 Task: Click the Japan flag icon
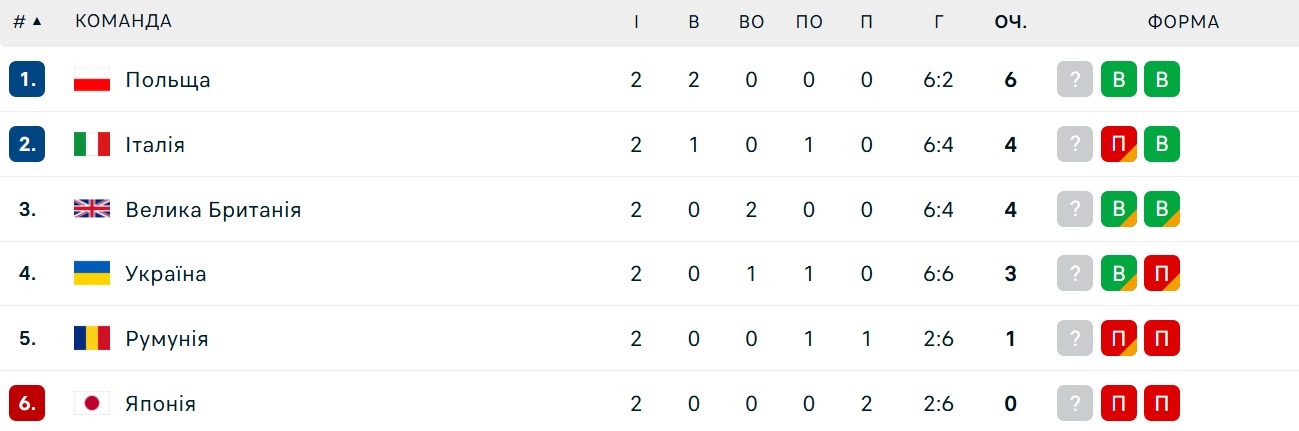point(92,404)
